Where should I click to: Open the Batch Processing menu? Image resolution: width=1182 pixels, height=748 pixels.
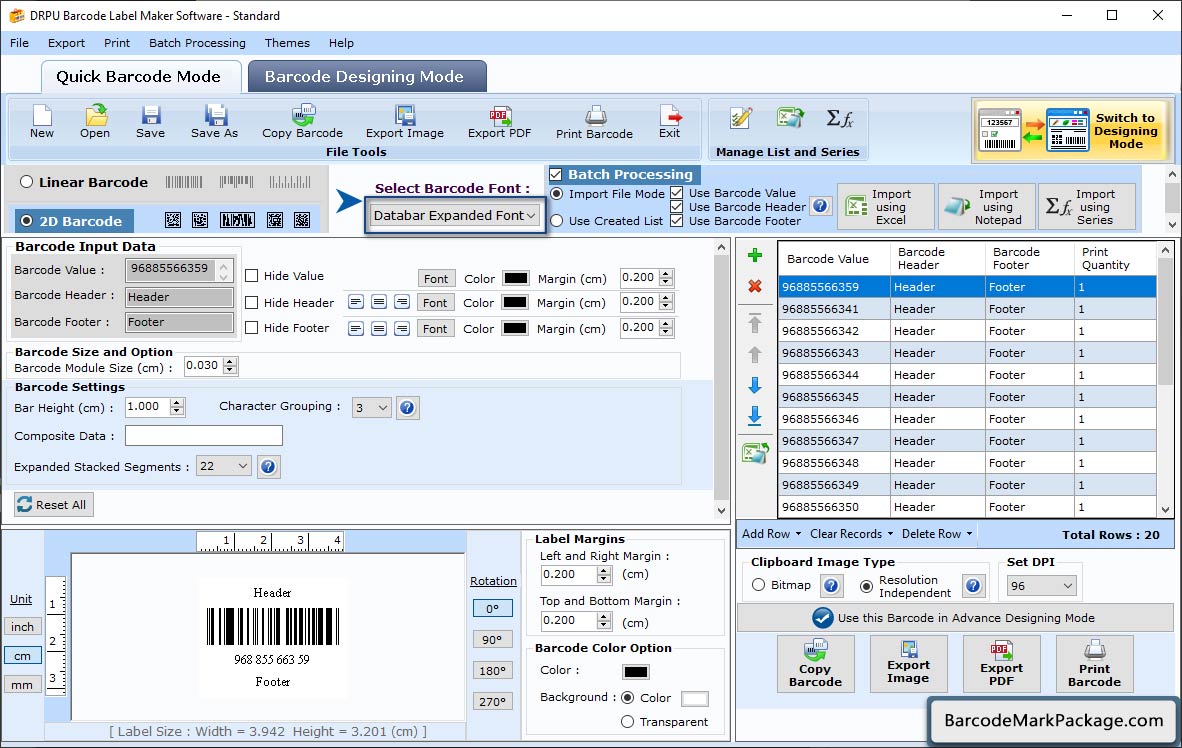coord(198,43)
